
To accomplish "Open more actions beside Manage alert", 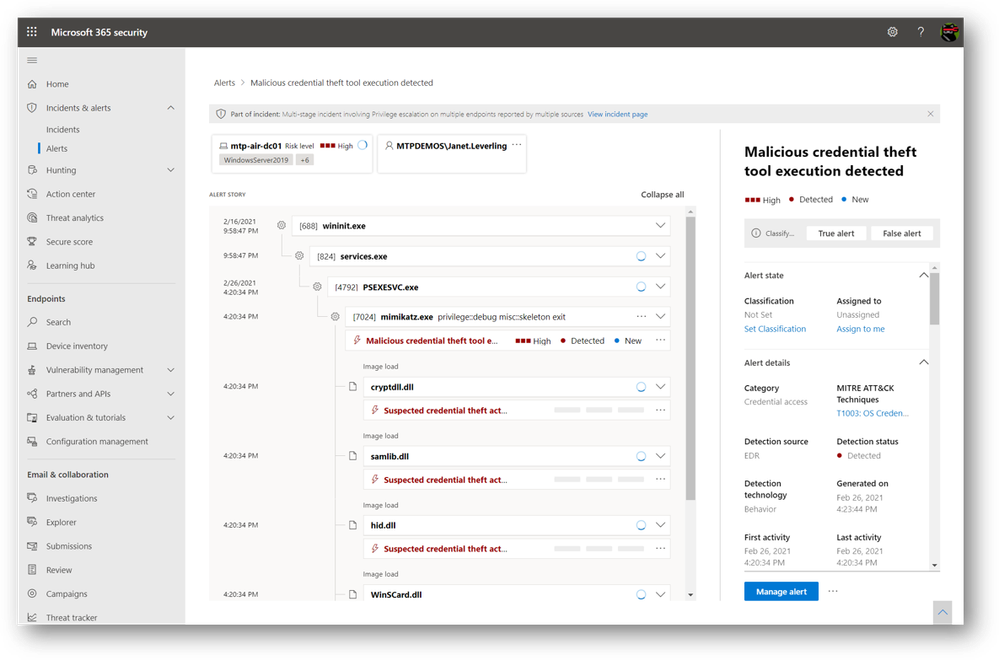I will [x=833, y=591].
